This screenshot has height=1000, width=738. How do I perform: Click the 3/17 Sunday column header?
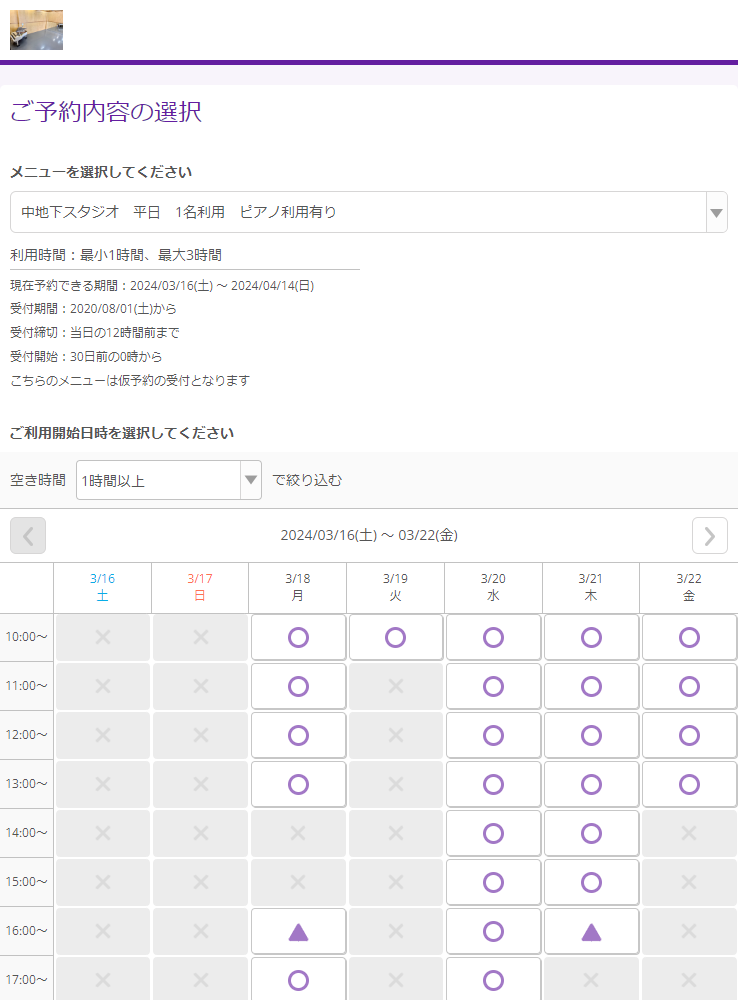pos(200,588)
